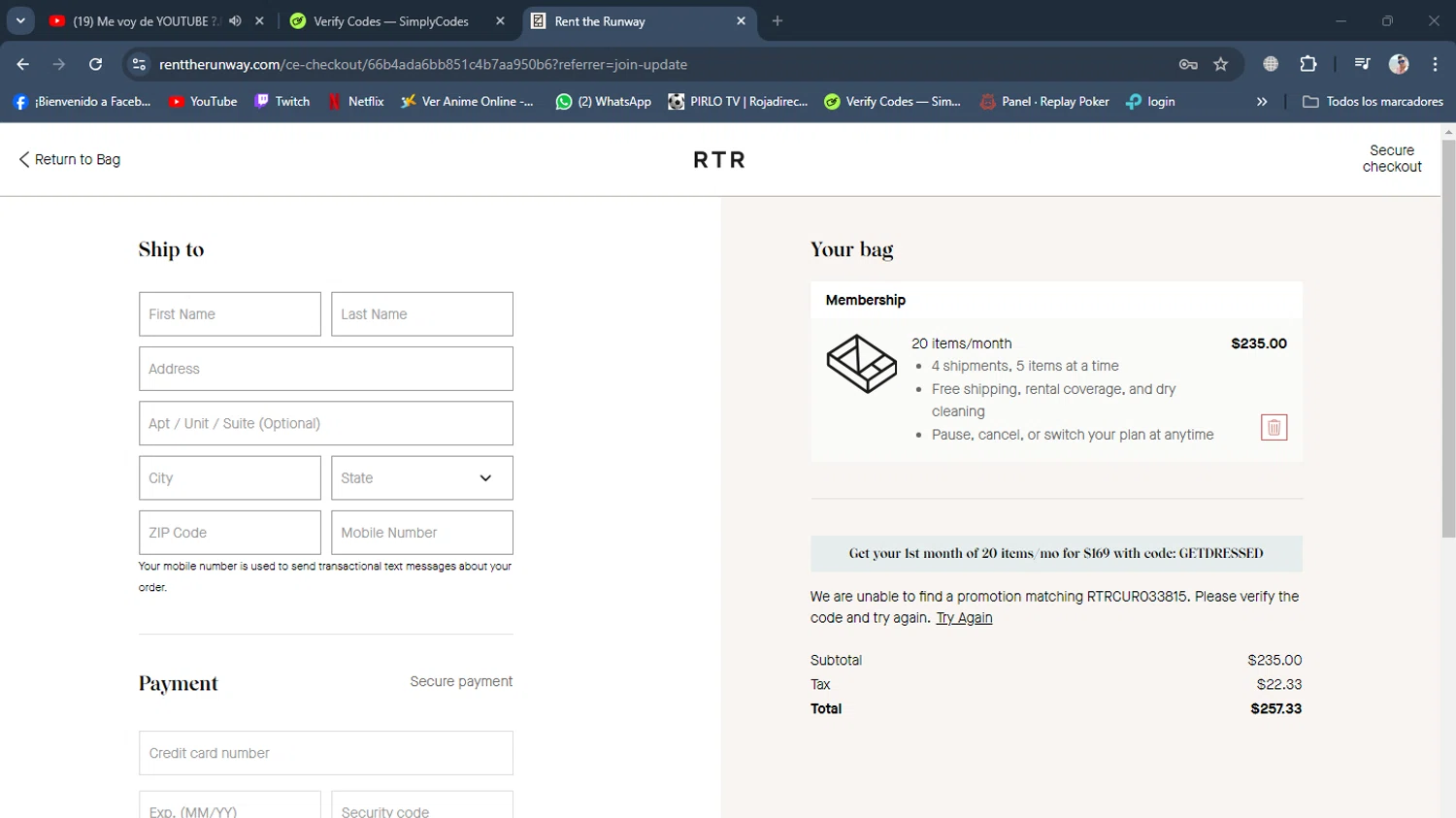Click the Secure payment label

[x=461, y=681]
